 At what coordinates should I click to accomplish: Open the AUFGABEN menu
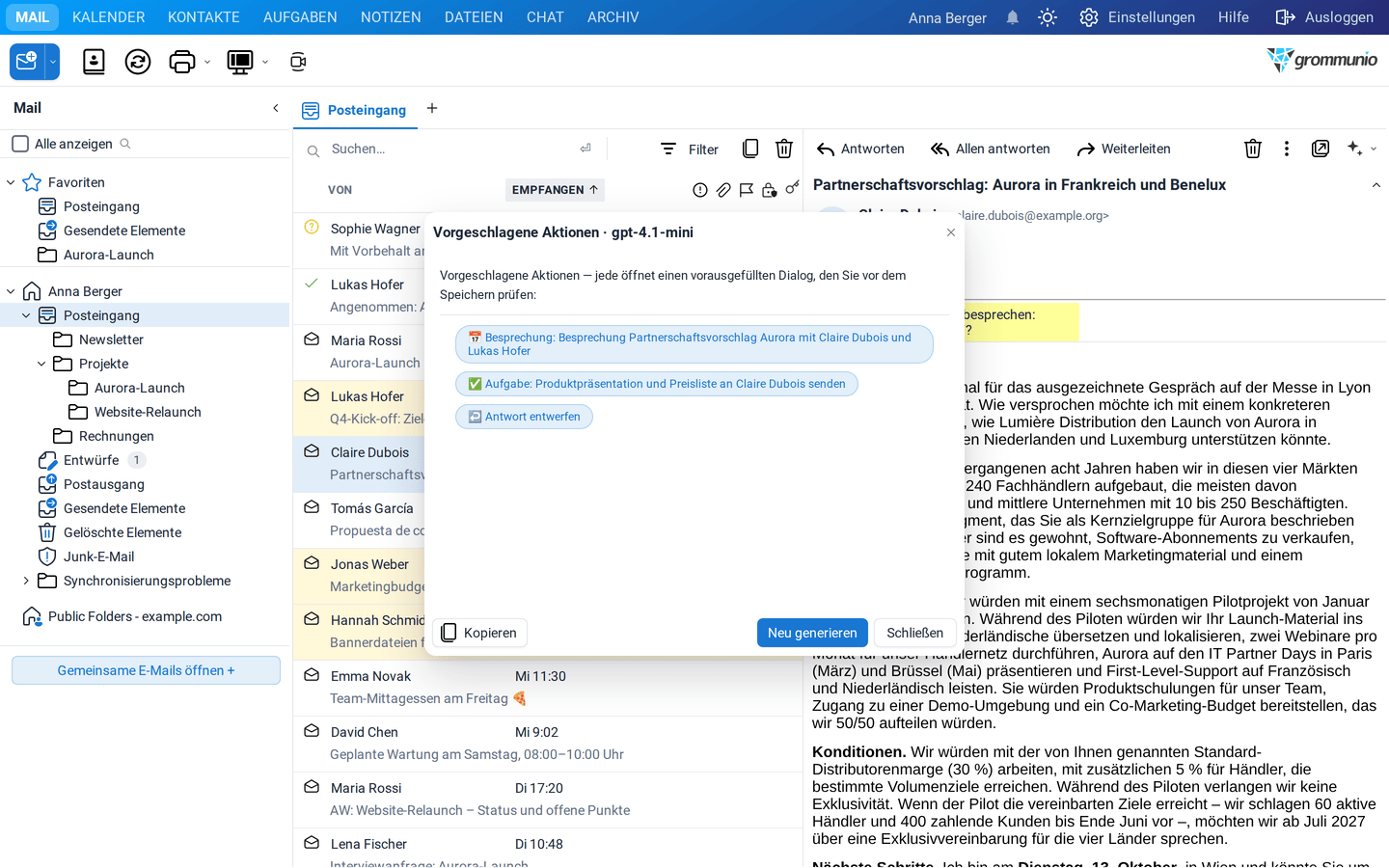point(300,17)
